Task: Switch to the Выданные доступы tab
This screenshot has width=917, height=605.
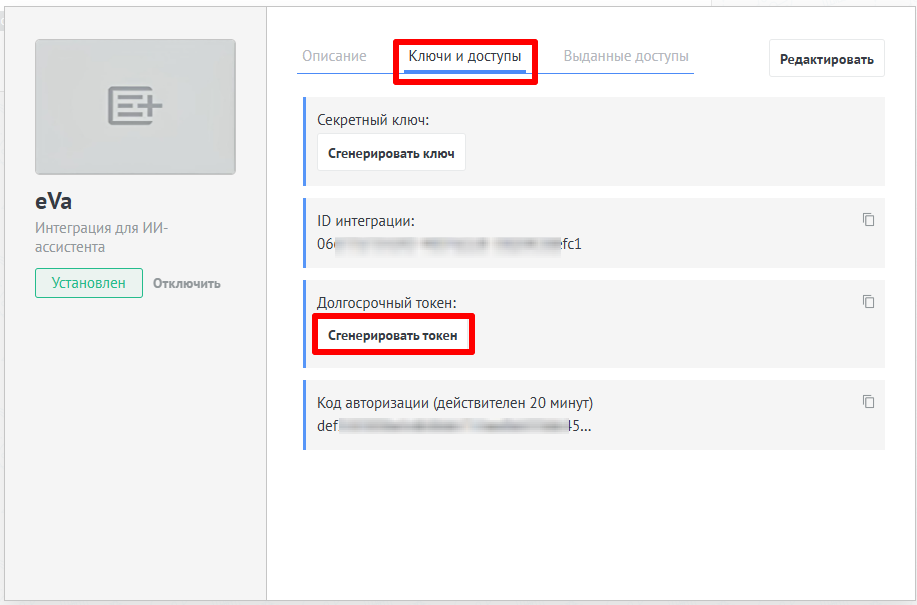Action: coord(626,56)
